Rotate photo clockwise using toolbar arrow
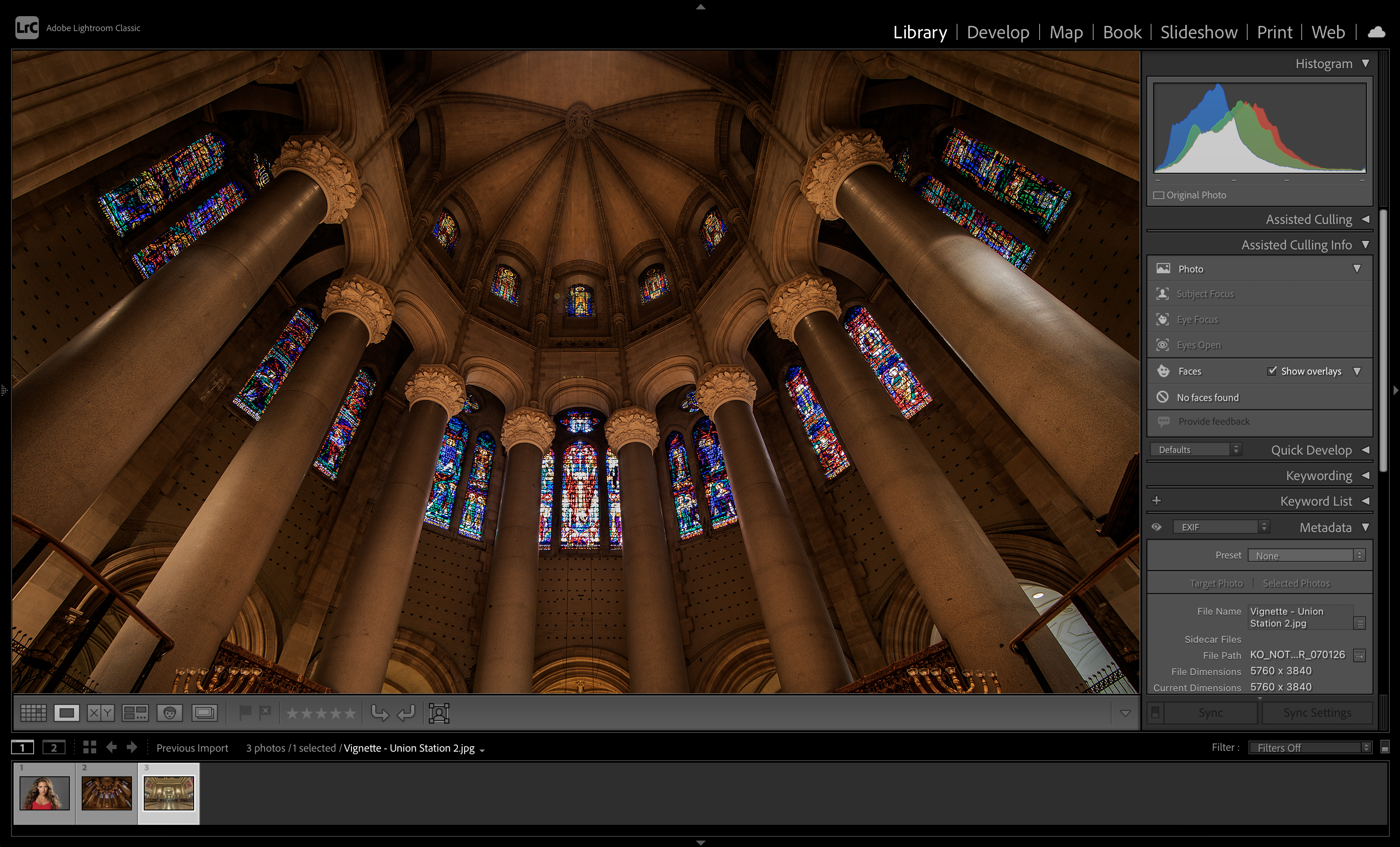 tap(406, 713)
